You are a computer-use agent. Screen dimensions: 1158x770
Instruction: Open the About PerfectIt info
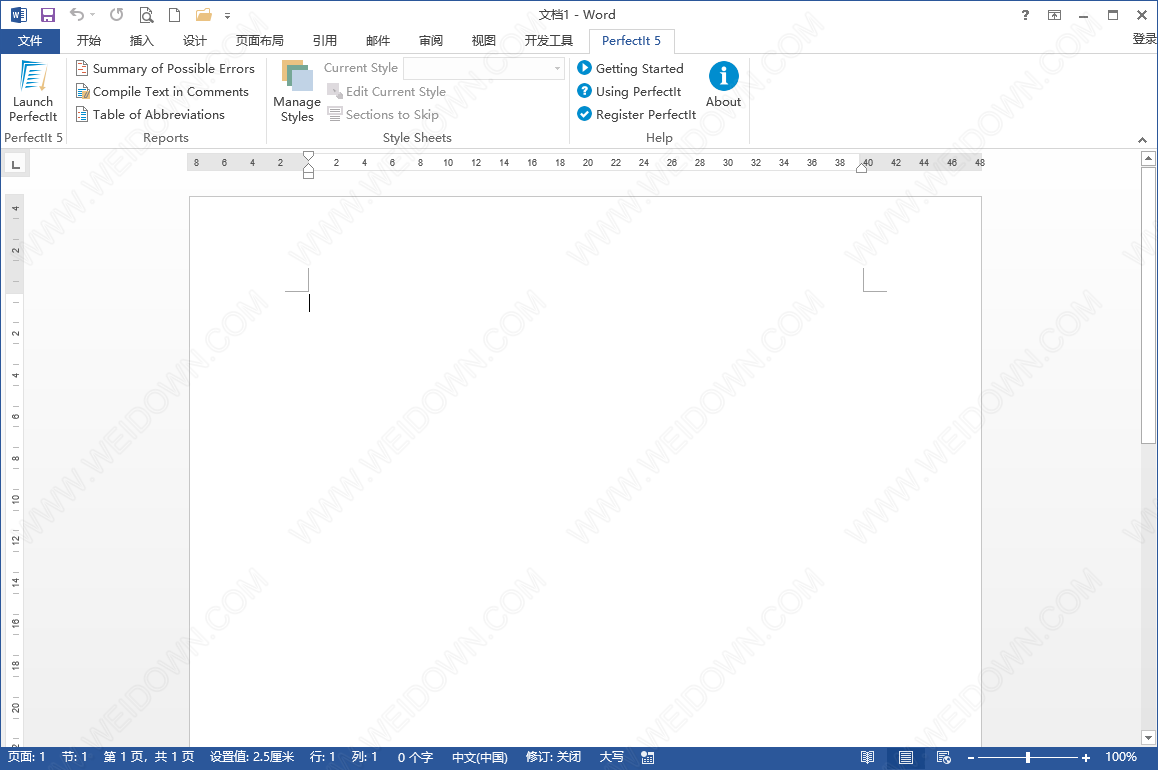[x=723, y=85]
